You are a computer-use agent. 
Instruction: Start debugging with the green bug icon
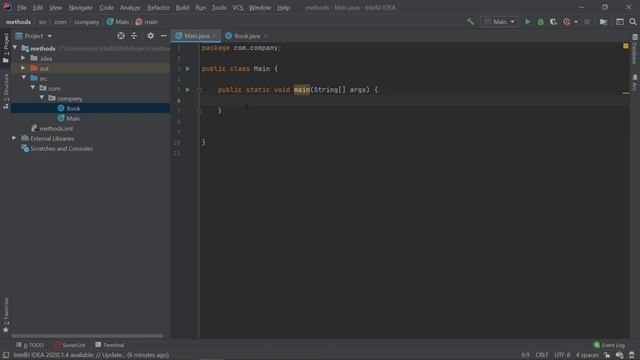tap(540, 22)
